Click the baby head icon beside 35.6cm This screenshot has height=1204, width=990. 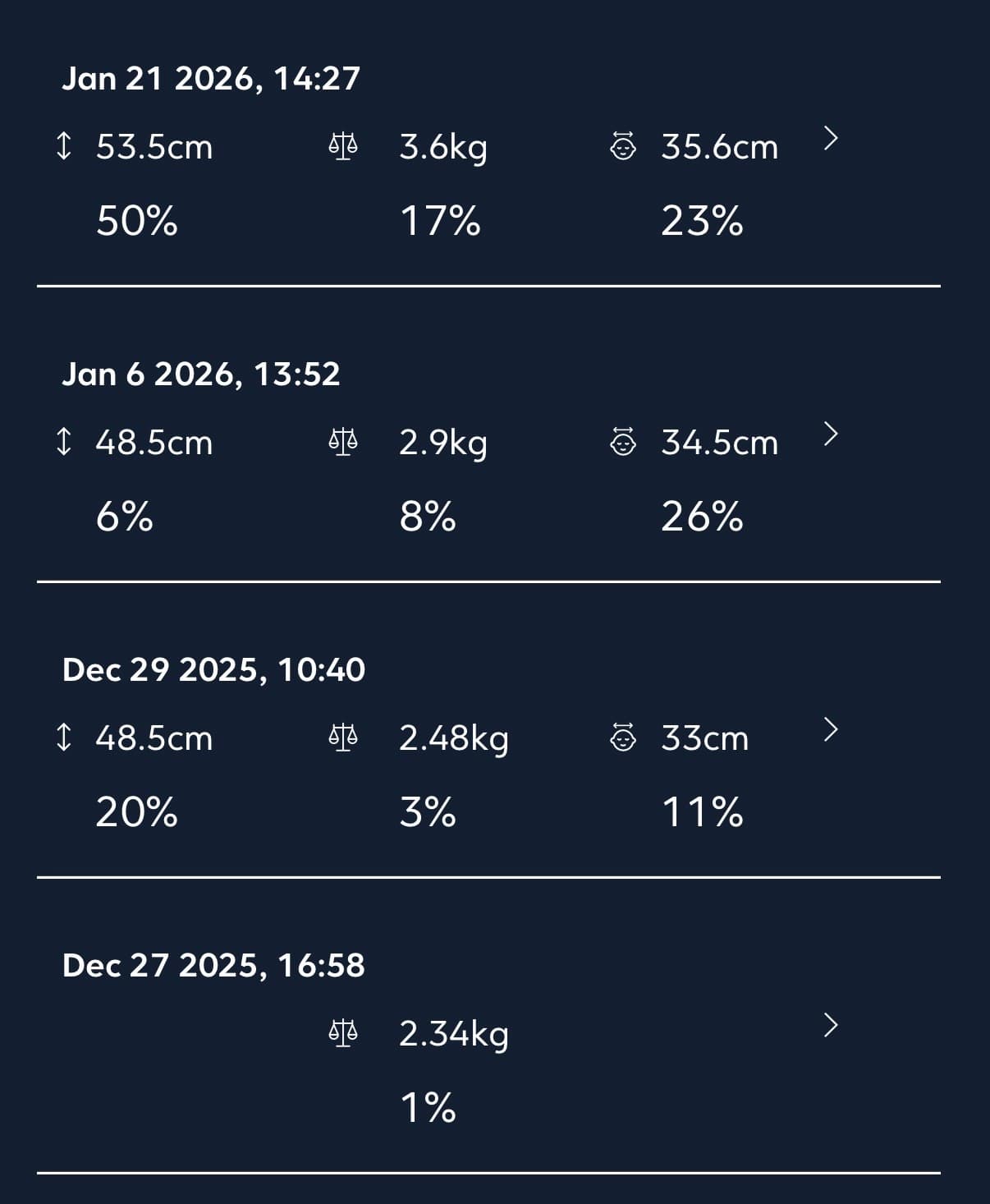623,147
